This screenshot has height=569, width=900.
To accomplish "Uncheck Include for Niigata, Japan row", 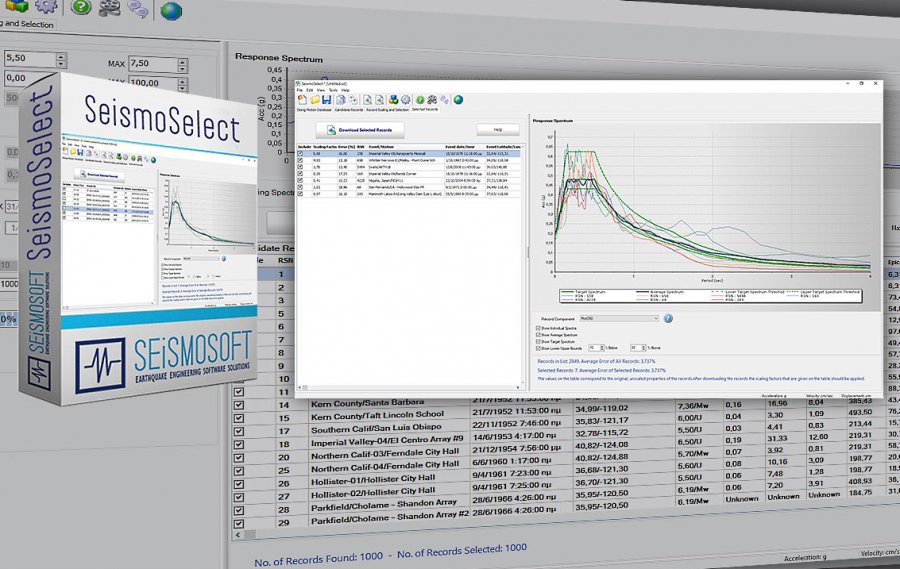I will coord(300,180).
